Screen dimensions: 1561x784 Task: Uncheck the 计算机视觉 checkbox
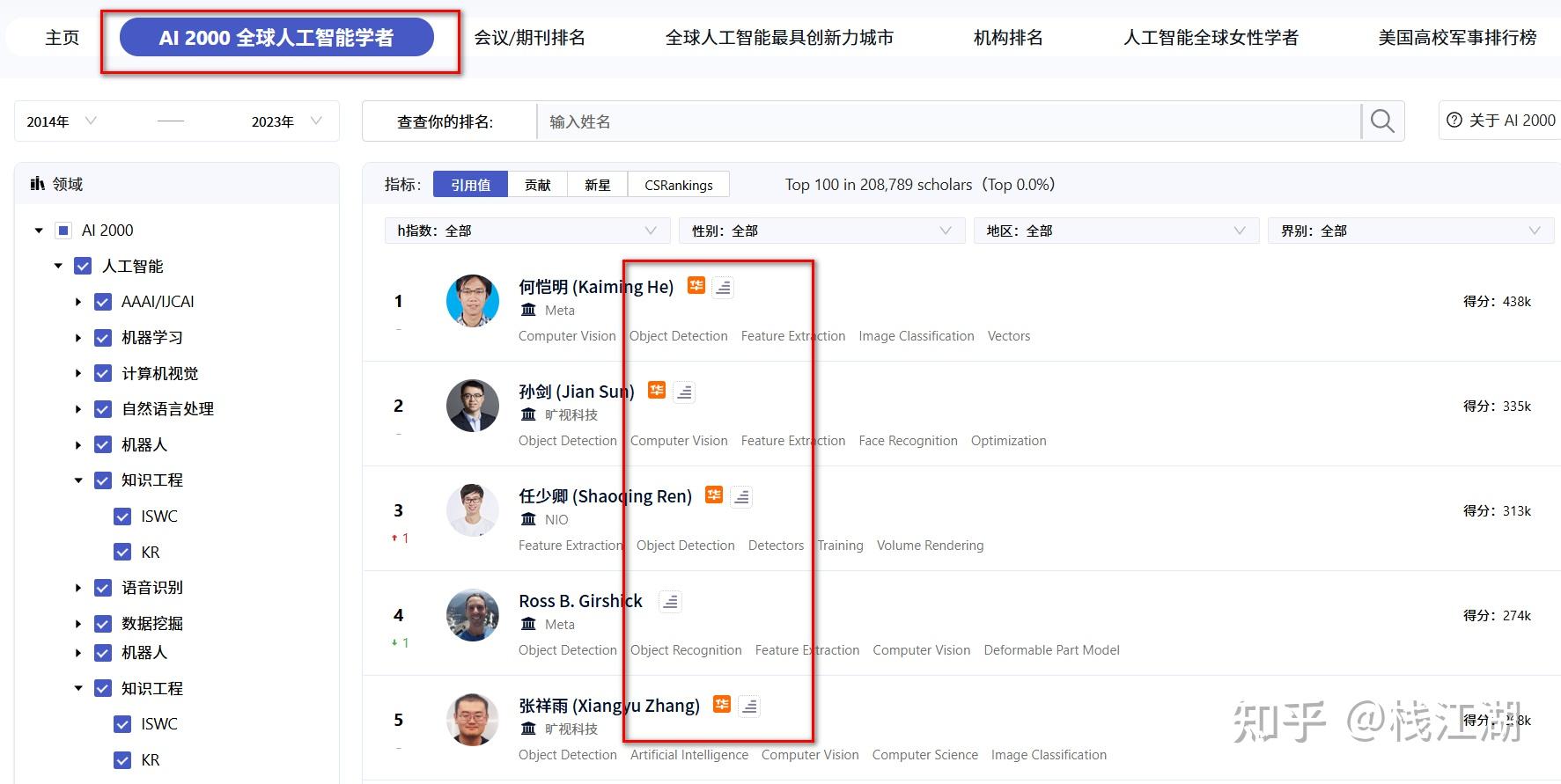103,373
